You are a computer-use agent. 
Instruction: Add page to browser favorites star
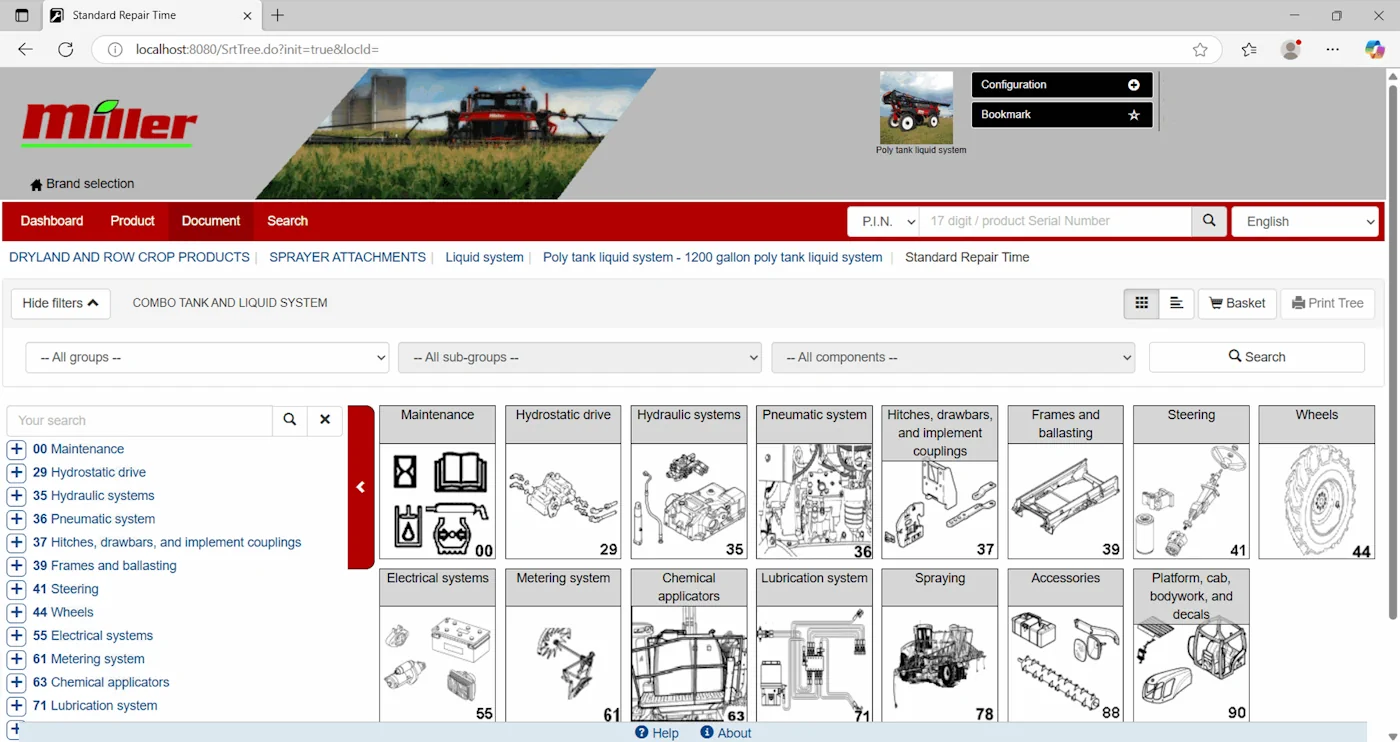pos(1200,50)
